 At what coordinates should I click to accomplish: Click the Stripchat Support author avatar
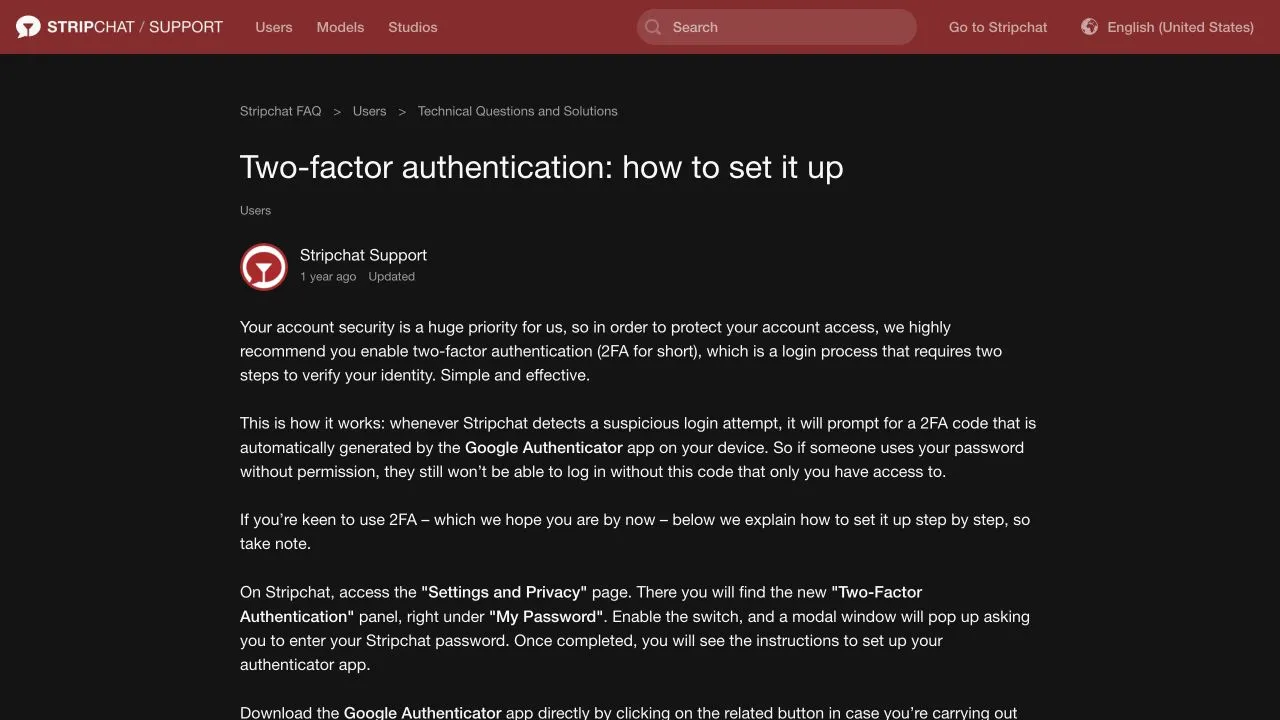264,267
